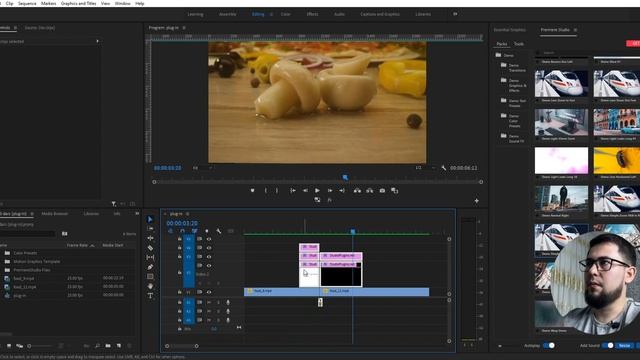Export a frame with the camera icon
Viewport: 640px width, 360px height.
tap(382, 191)
